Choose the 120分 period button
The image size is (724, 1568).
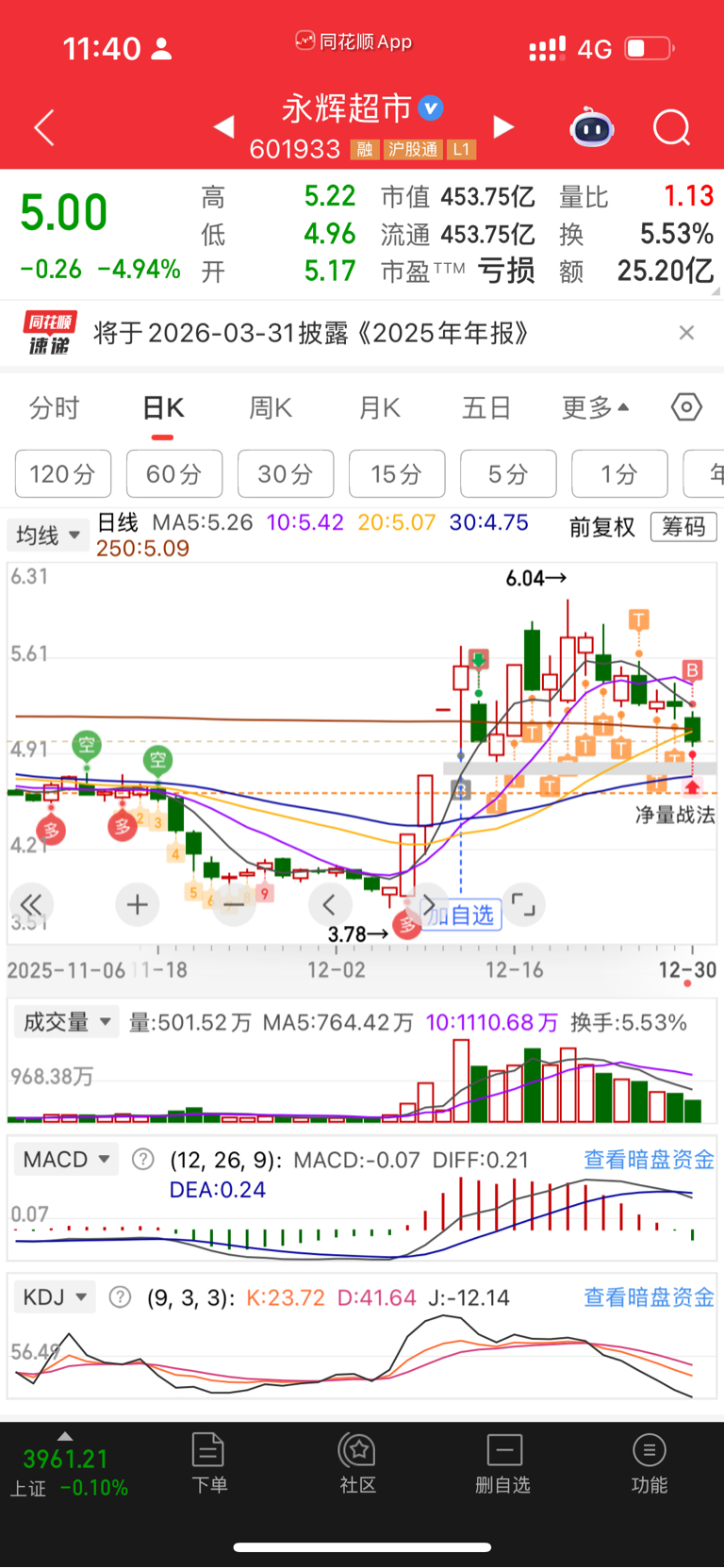click(63, 473)
